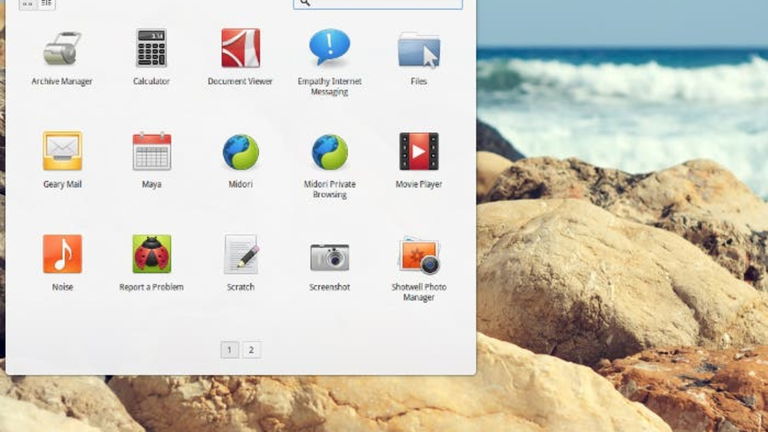Open Maya calendar app

(x=152, y=151)
